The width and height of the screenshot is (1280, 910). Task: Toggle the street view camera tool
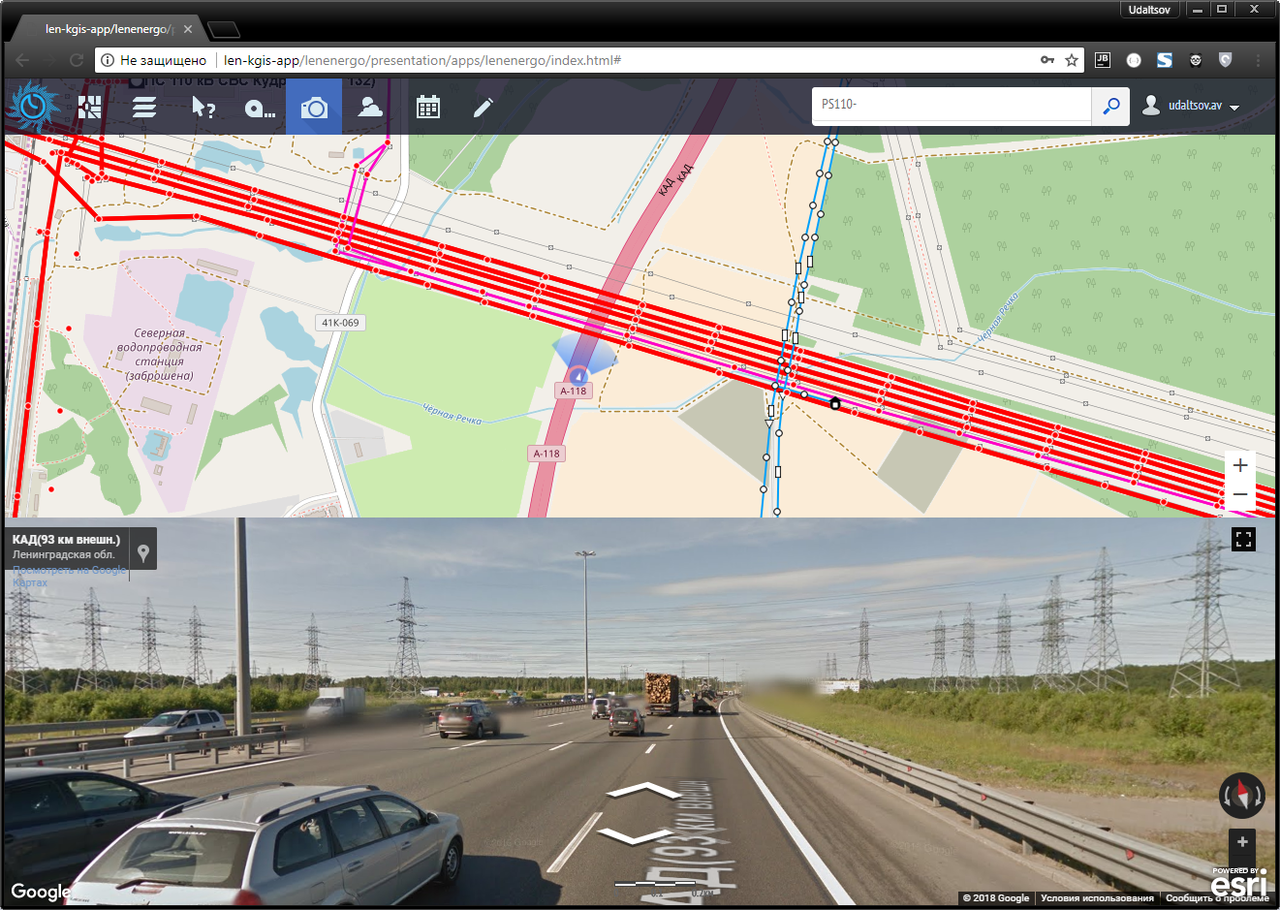point(314,107)
